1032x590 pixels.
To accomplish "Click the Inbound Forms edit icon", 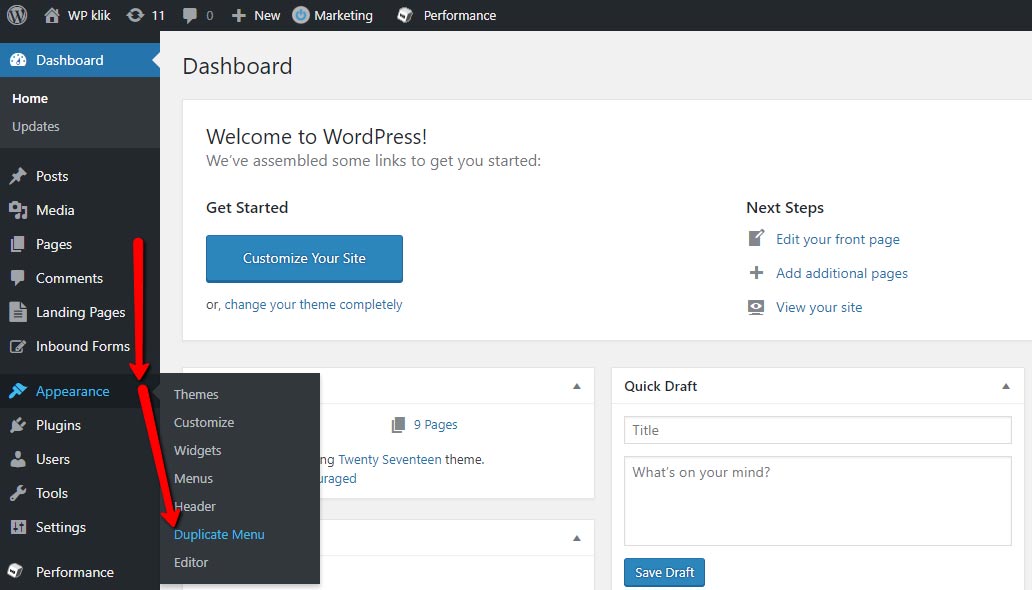I will (x=18, y=346).
